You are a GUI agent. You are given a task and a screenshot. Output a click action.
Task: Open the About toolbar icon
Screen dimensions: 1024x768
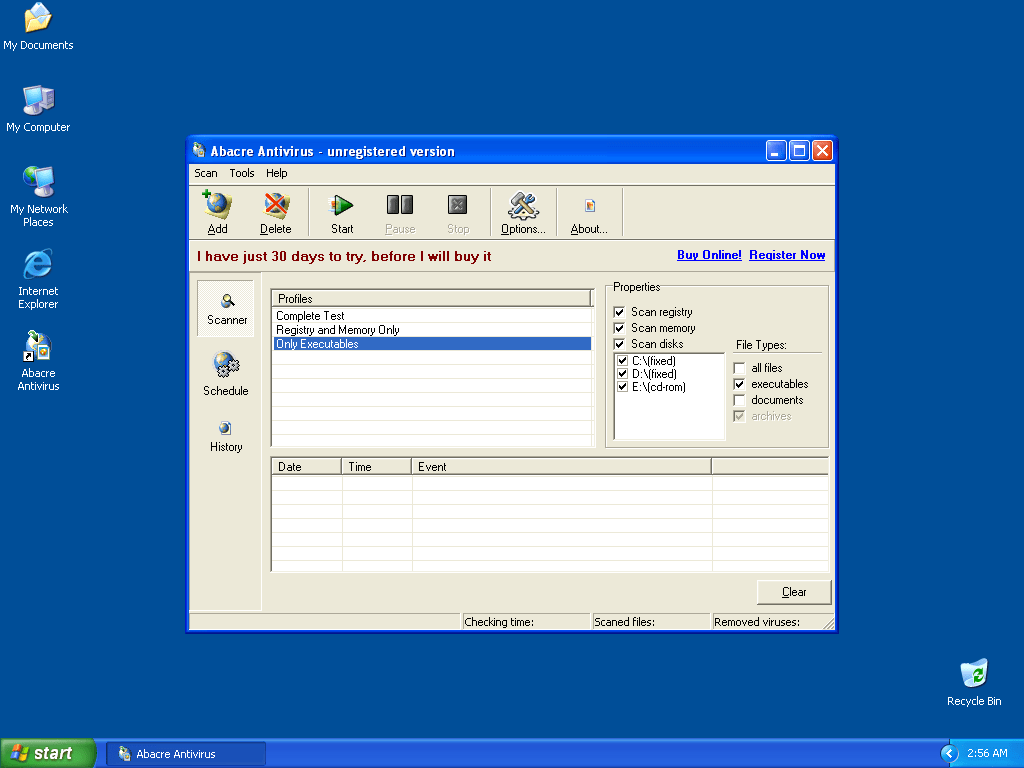(x=589, y=206)
